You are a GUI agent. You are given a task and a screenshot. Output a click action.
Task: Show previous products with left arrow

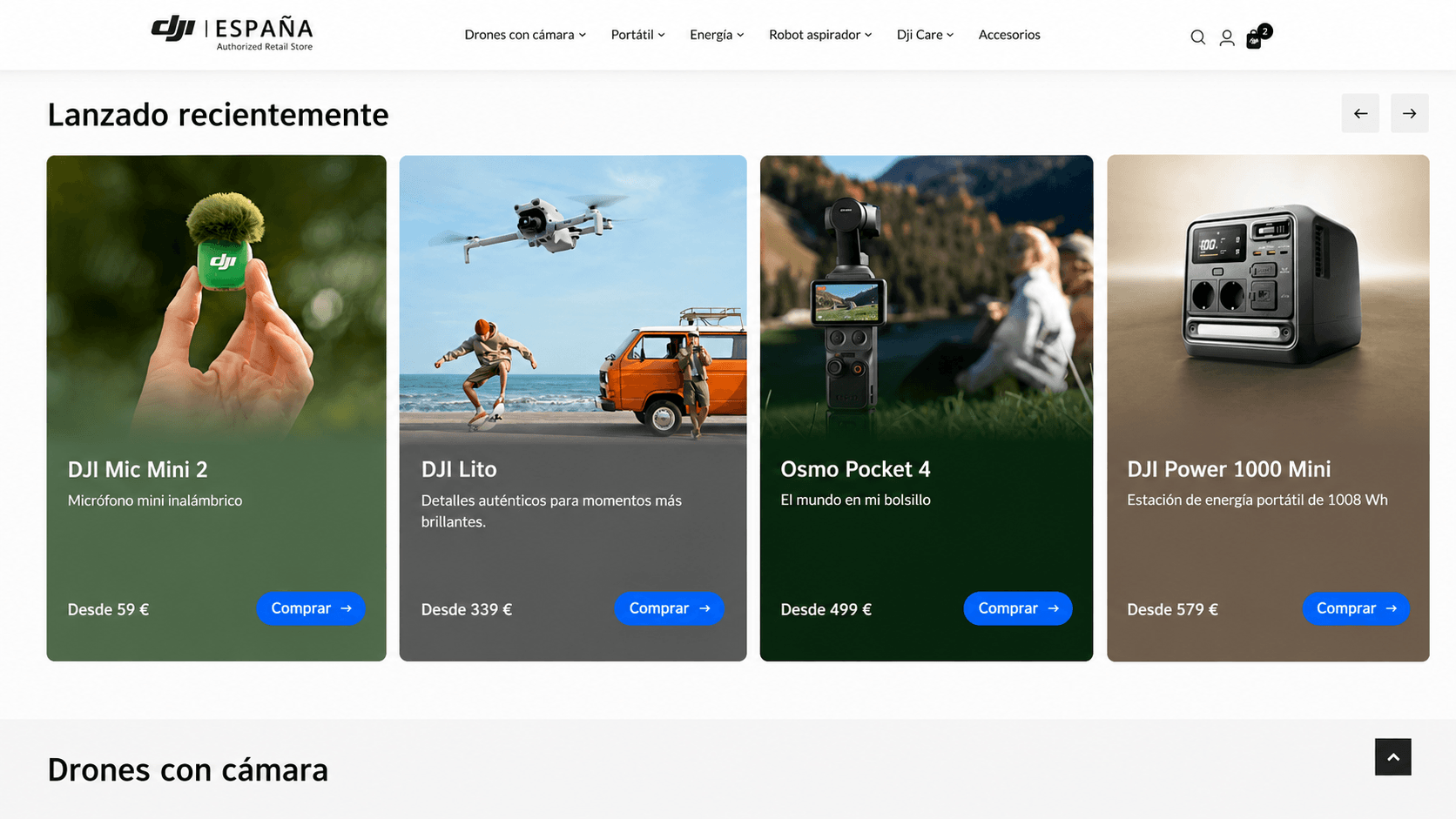click(x=1360, y=113)
